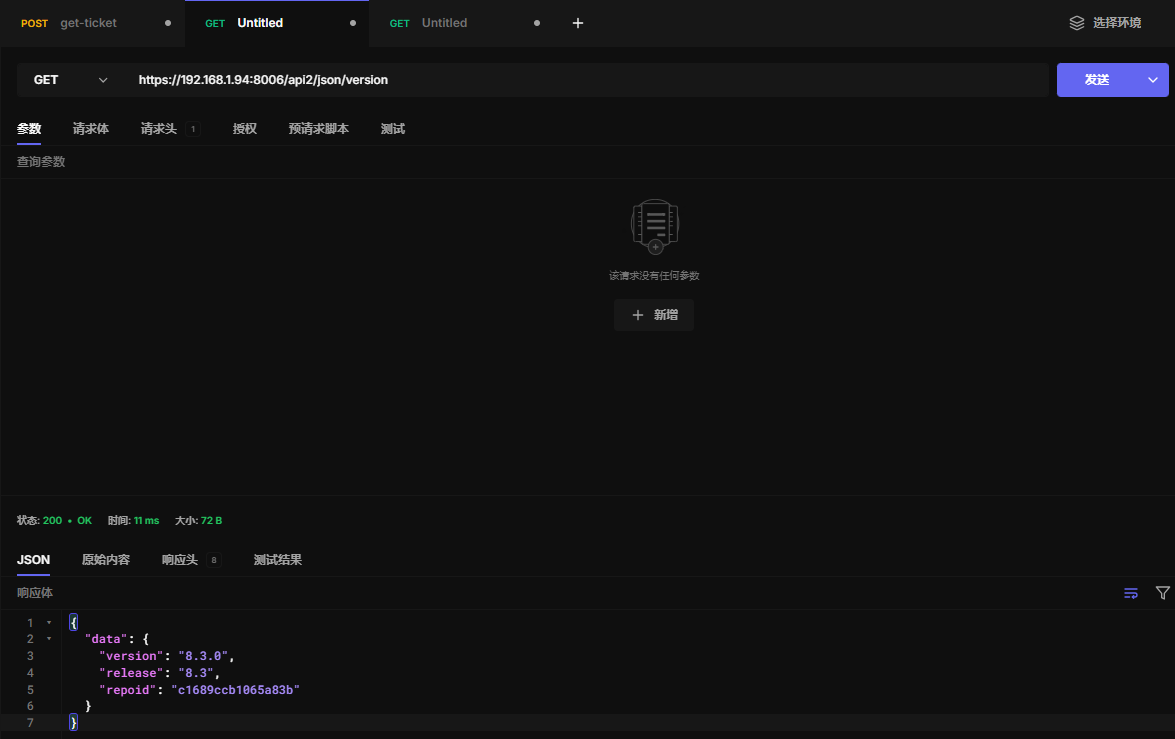Collapse the "data" object fold arrow
This screenshot has width=1175, height=739.
pyautogui.click(x=49, y=639)
